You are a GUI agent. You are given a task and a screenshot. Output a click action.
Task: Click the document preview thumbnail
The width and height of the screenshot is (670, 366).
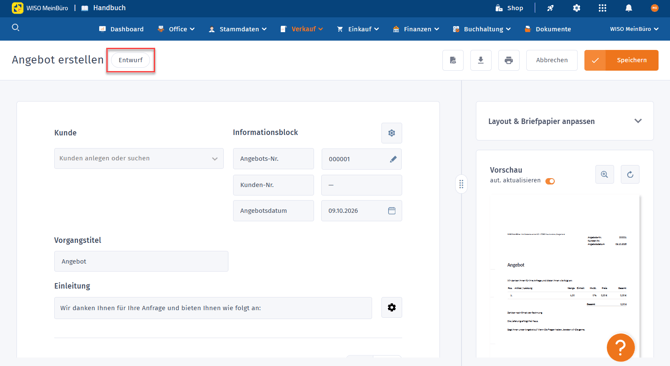pos(565,276)
